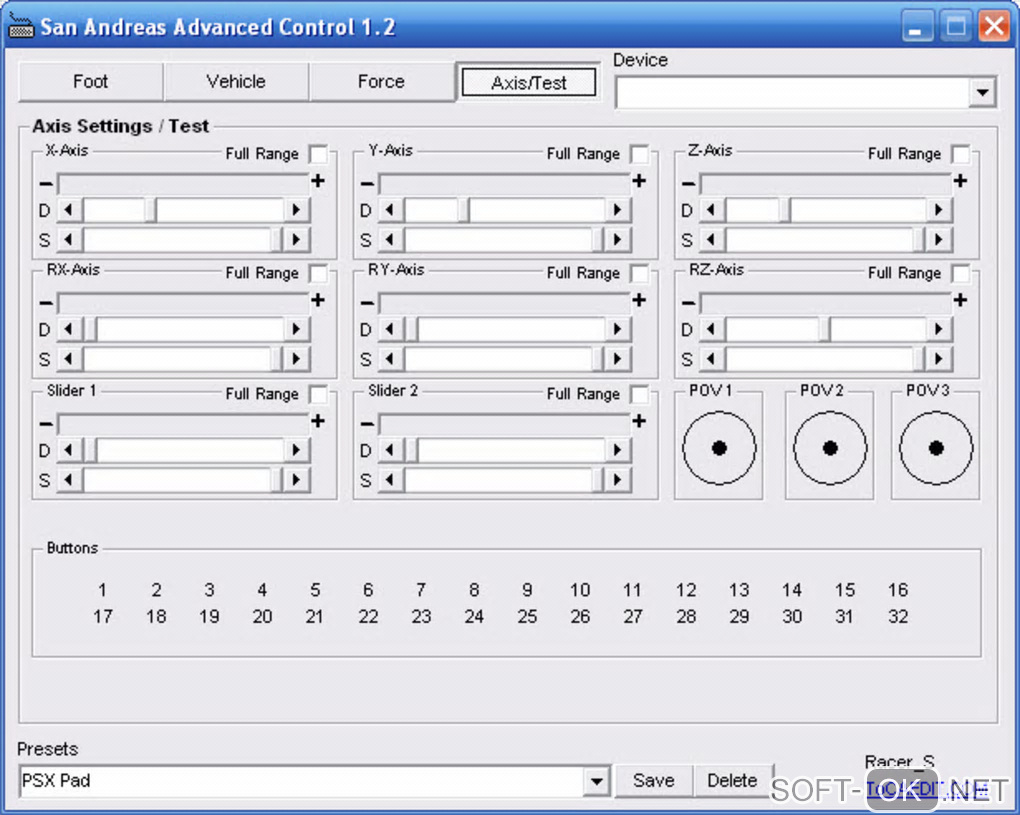The height and width of the screenshot is (815, 1020).
Task: Click inside the Presets text field
Action: pos(302,781)
